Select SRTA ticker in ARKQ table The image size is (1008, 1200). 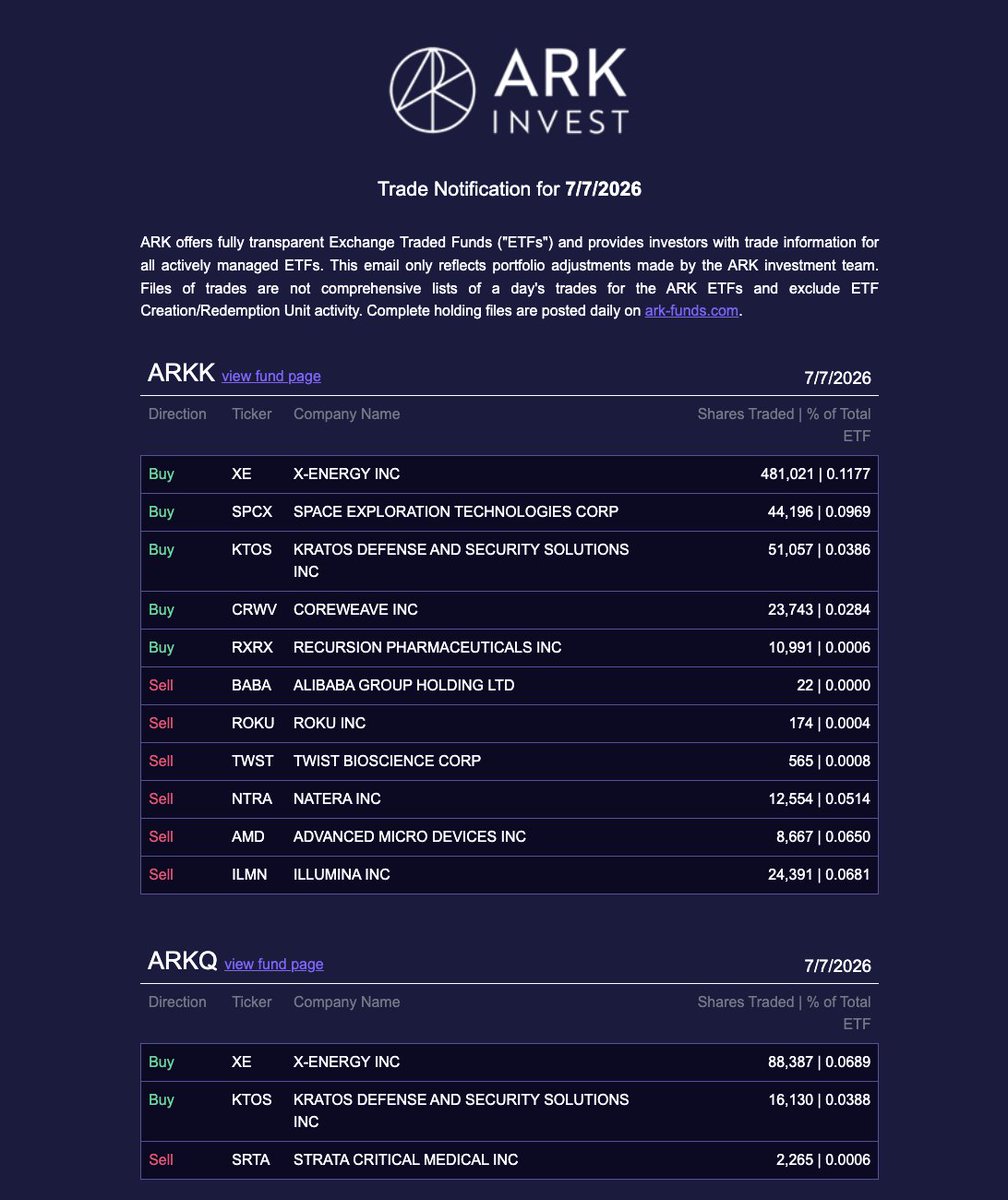click(251, 1162)
